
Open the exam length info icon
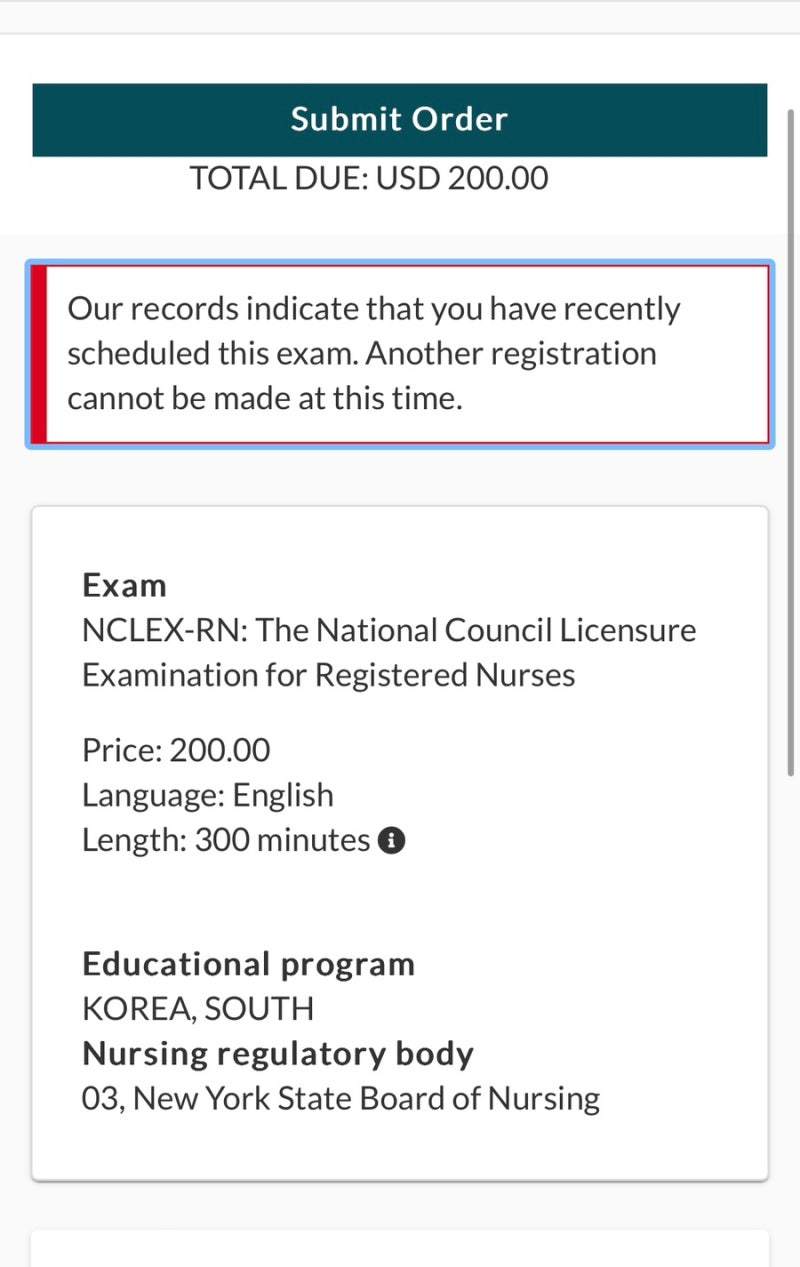coord(392,840)
